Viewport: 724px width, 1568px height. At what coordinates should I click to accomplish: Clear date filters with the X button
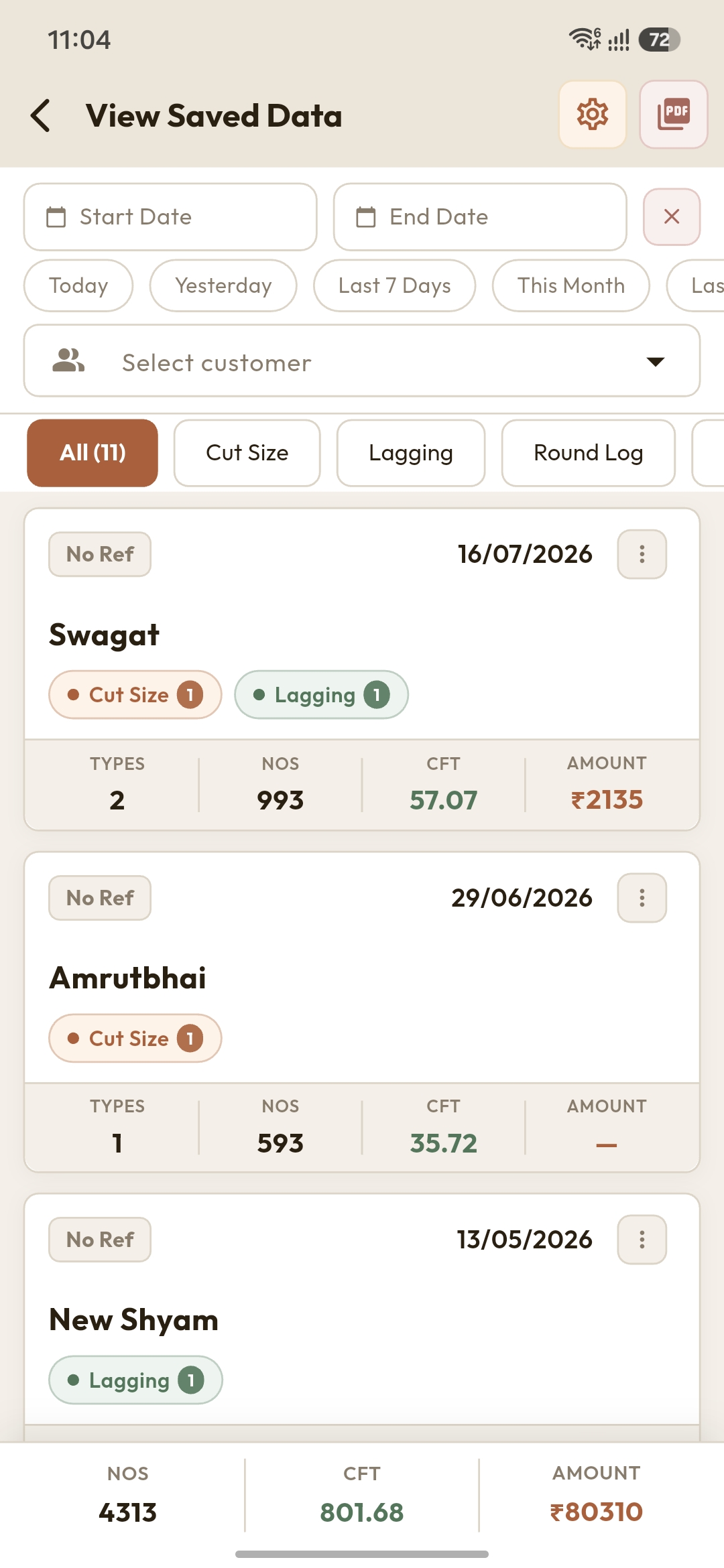pyautogui.click(x=672, y=216)
